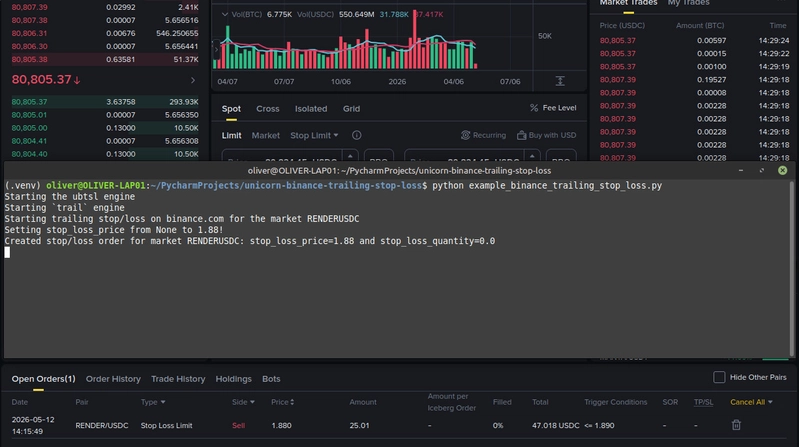Expand the chart side panel handle
Screen dimensions: 799x447
click(216, 49)
